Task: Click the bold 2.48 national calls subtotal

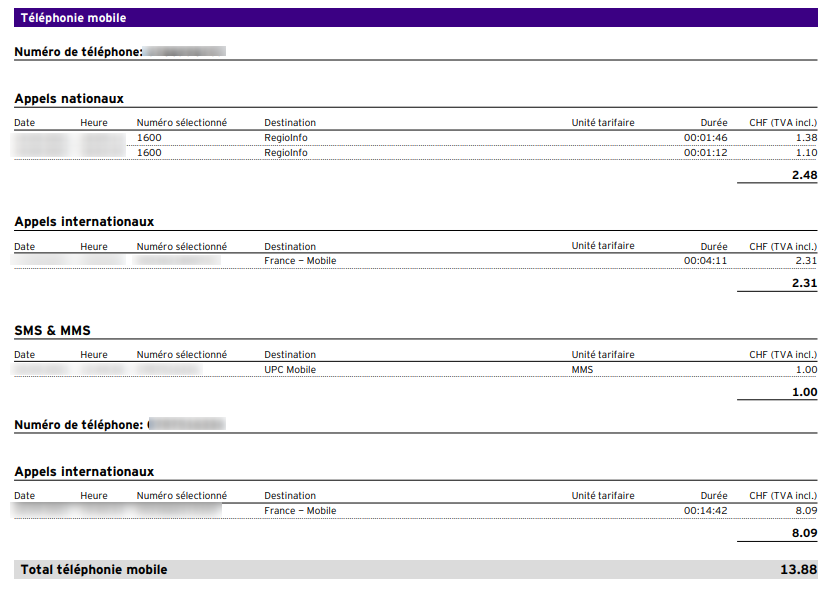Action: (x=804, y=175)
